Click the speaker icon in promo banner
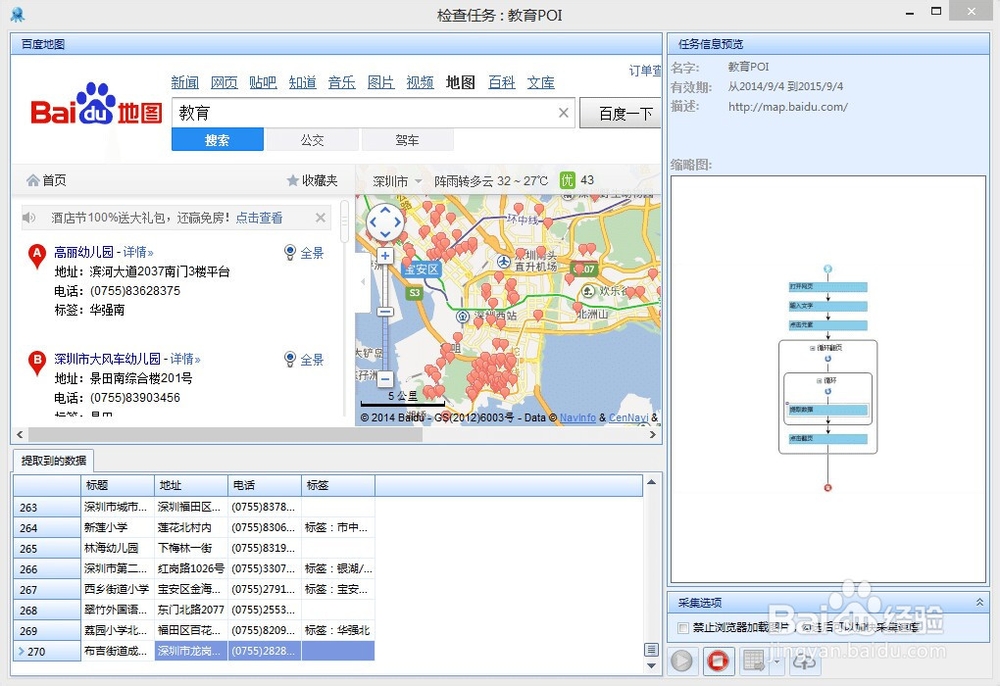The image size is (1000, 686). pyautogui.click(x=29, y=218)
